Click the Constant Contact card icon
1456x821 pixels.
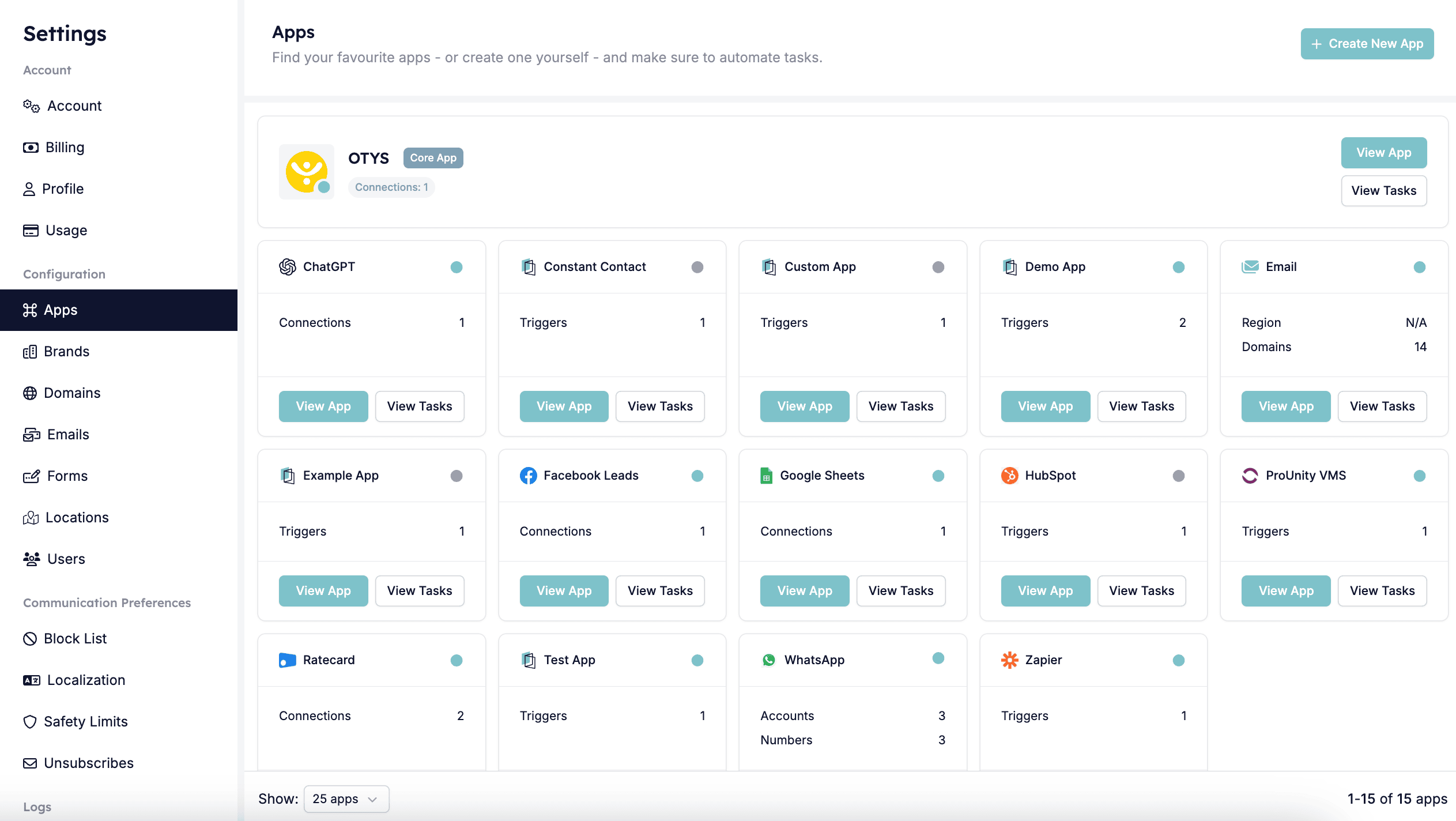[x=529, y=267]
